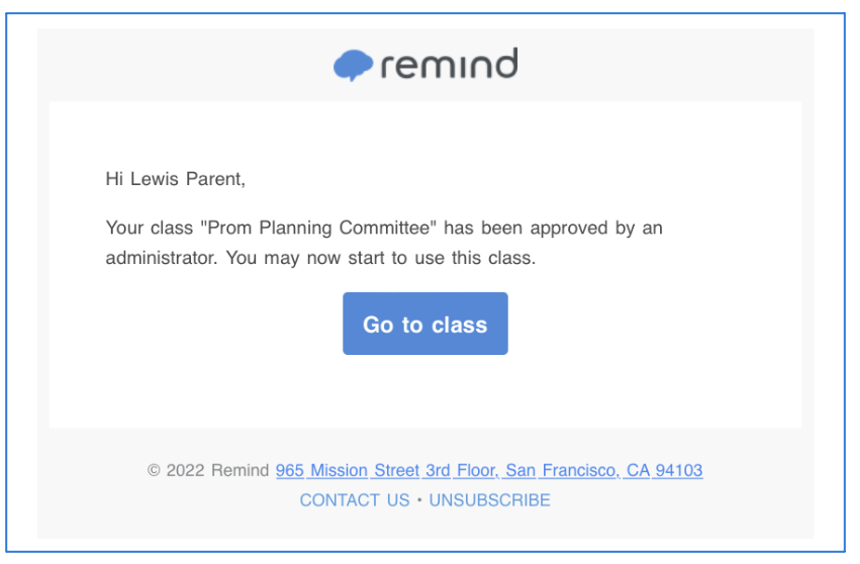Screen dimensions: 860x564
Task: Click the word "administrator" in the message
Action: (x=160, y=258)
